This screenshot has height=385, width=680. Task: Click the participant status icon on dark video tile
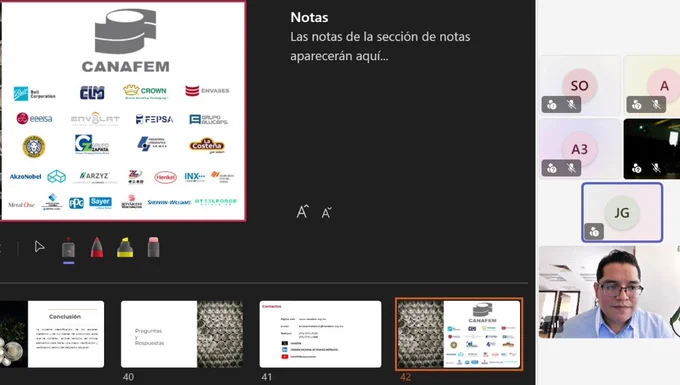pos(637,168)
